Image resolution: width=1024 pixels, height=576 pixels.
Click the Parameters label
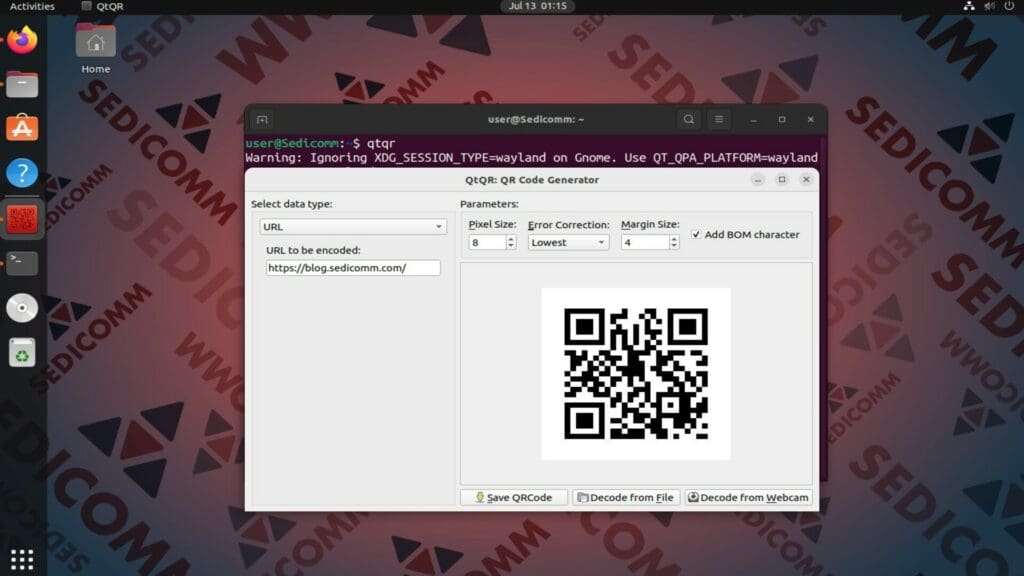pyautogui.click(x=489, y=204)
